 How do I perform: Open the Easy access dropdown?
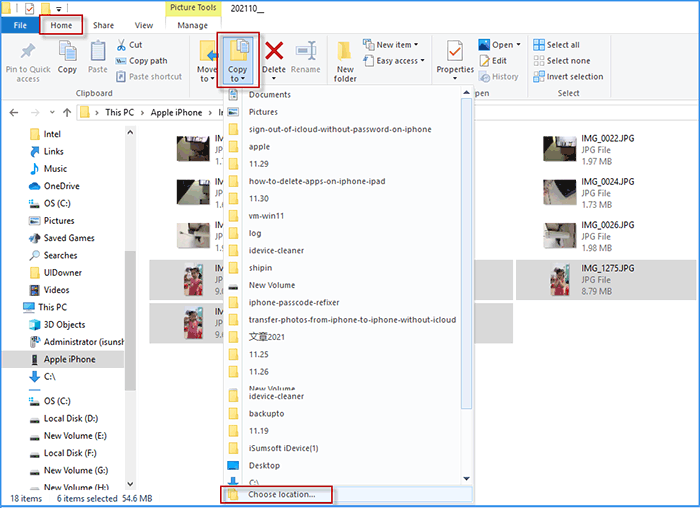click(394, 61)
